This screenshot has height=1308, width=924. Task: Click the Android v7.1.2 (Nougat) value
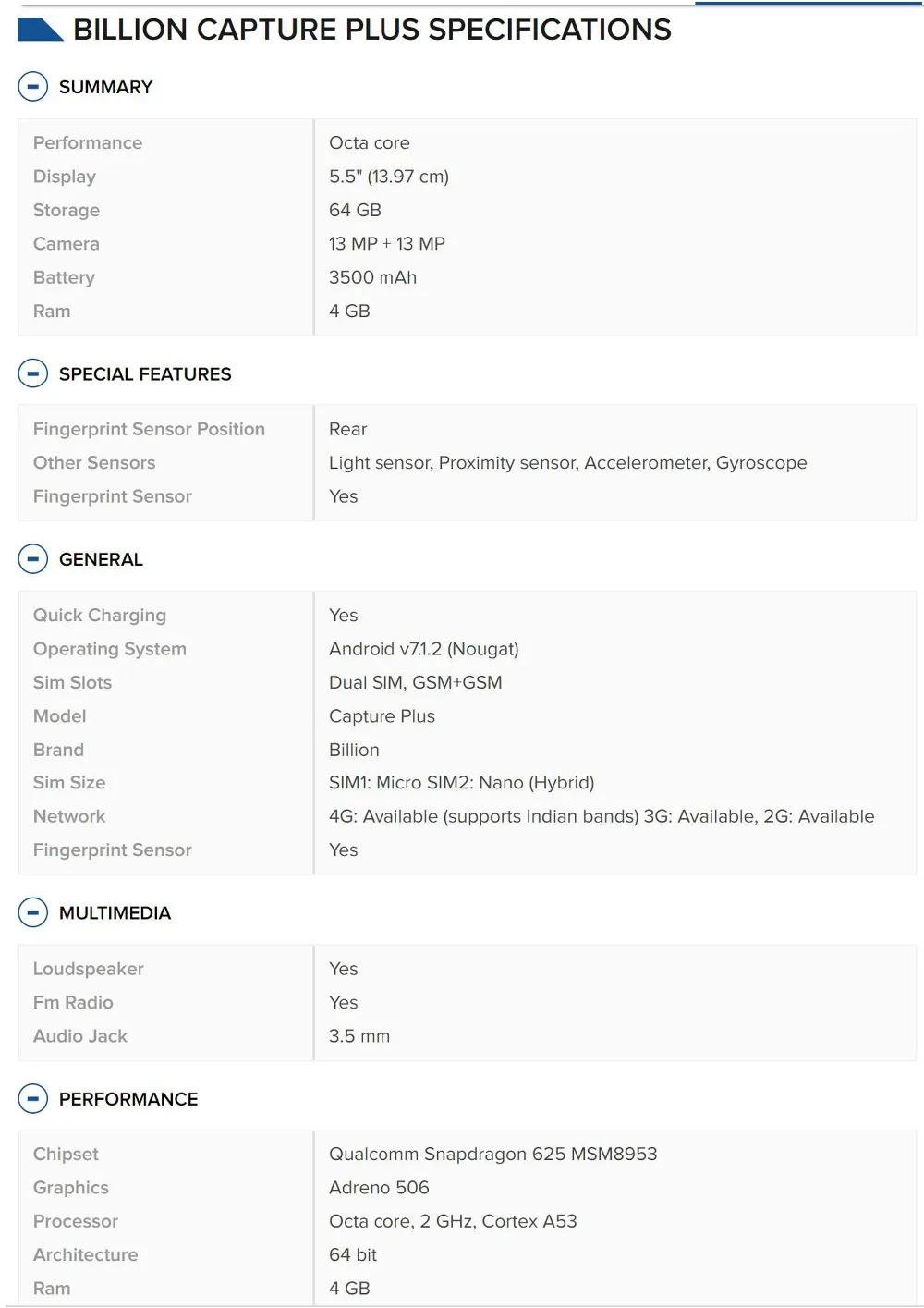coord(423,649)
